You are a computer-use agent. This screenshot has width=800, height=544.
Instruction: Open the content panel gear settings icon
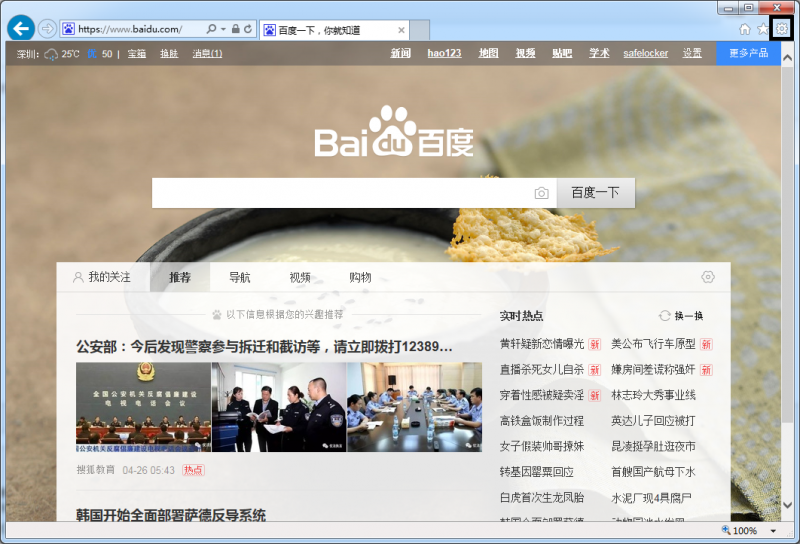point(708,277)
